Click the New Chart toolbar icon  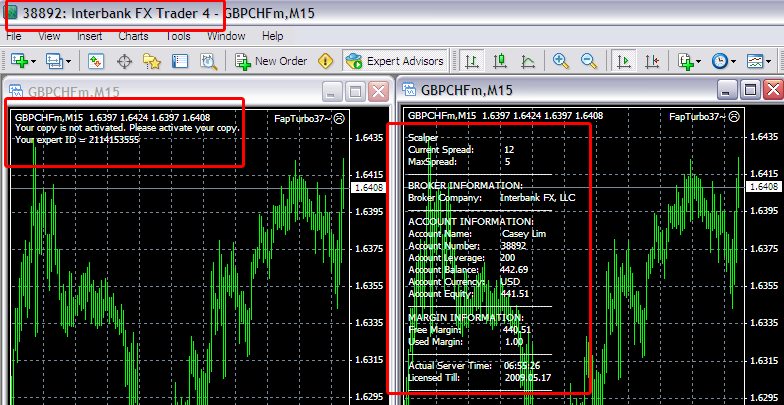[x=18, y=61]
